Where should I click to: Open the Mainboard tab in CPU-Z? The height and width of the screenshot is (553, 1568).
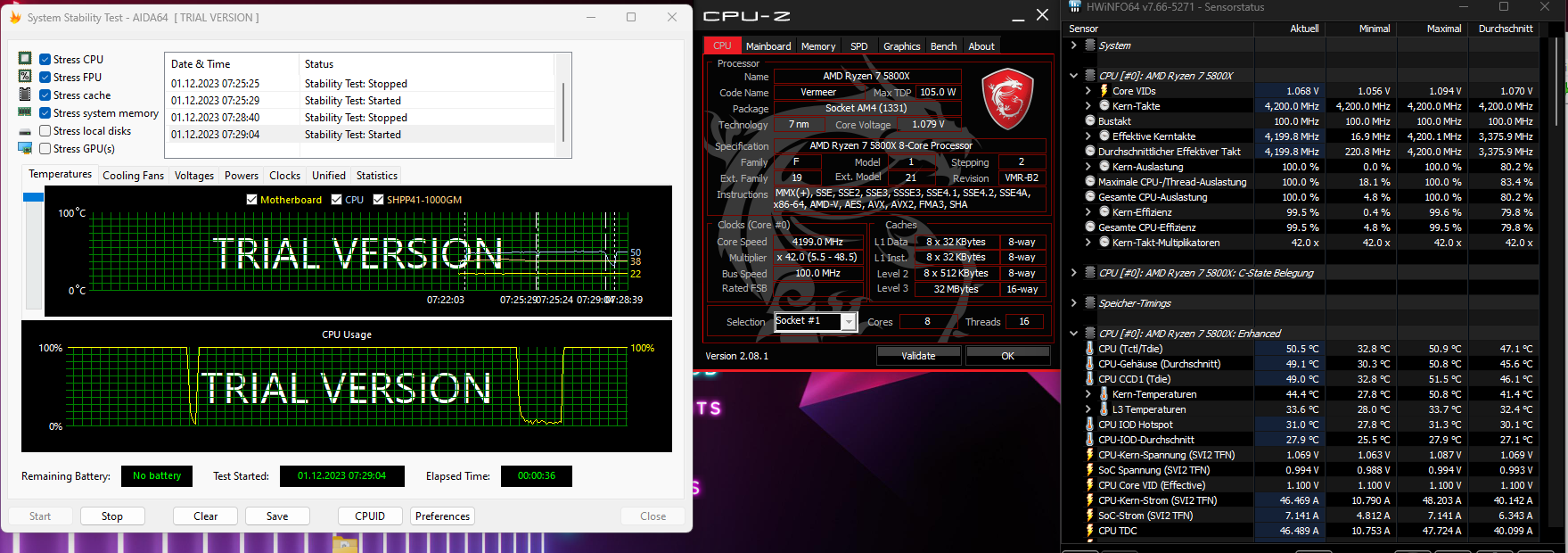pyautogui.click(x=768, y=46)
